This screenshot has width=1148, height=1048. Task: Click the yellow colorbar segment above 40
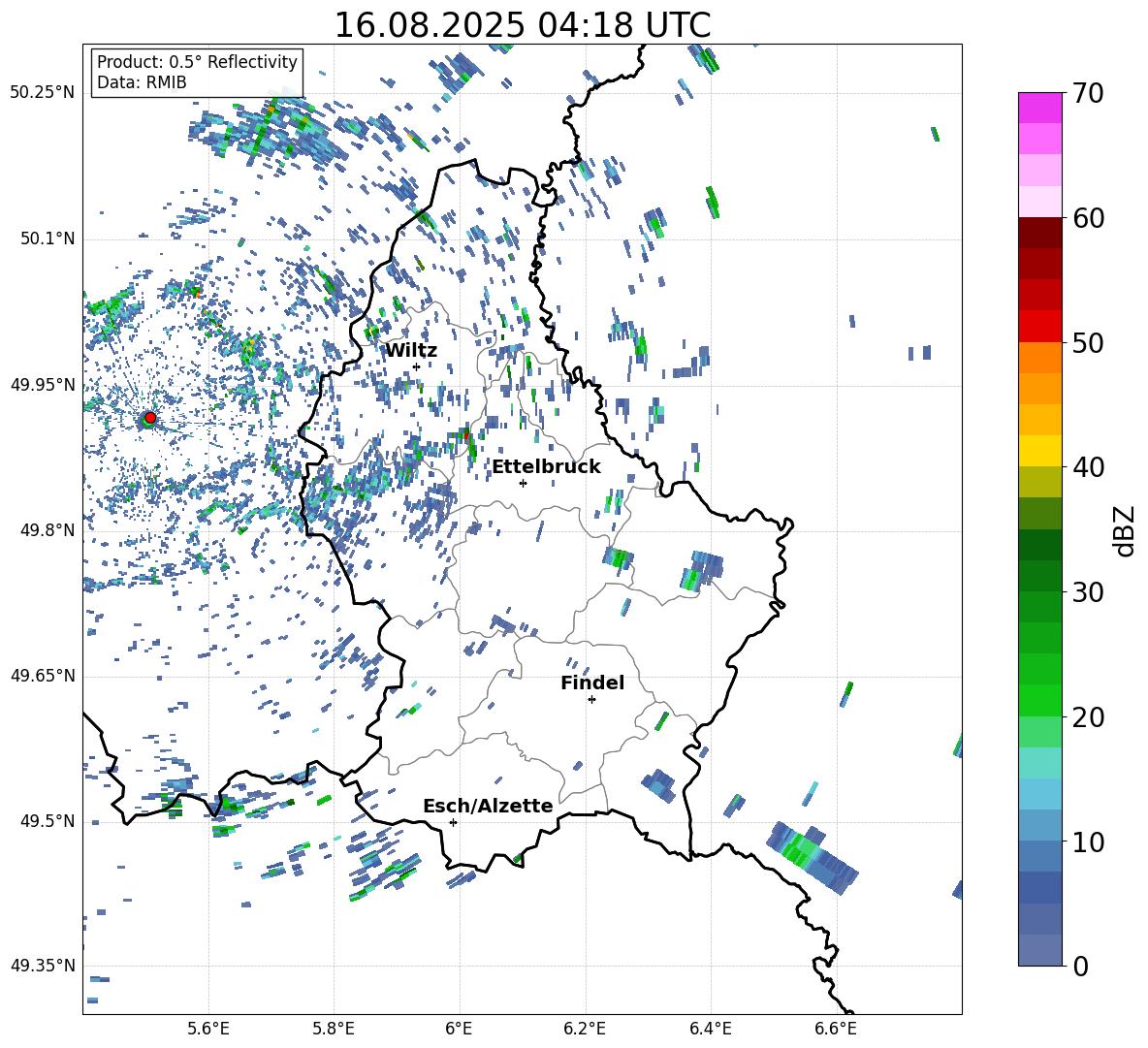click(x=1039, y=451)
